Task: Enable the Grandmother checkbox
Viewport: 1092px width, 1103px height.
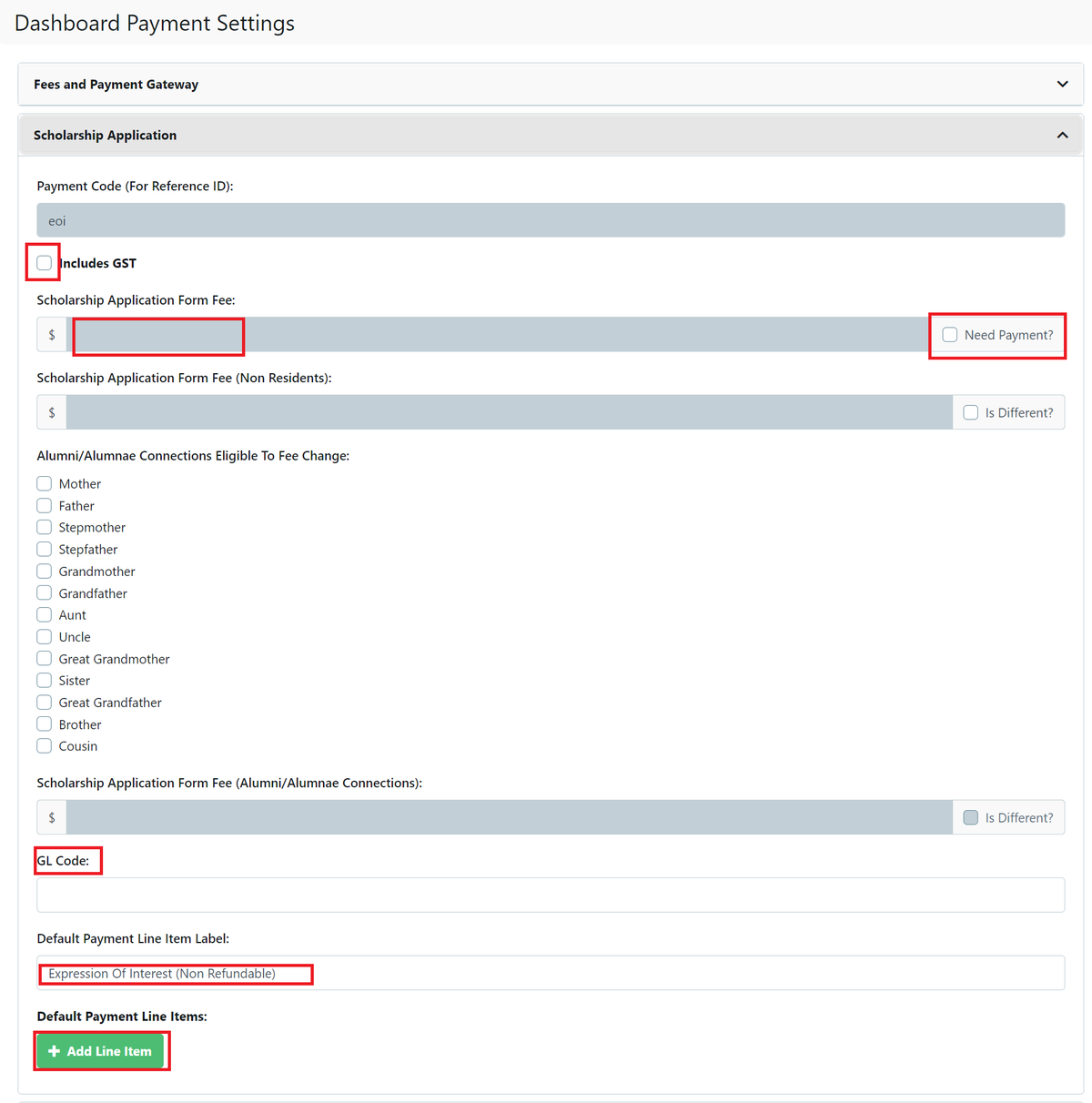Action: click(x=44, y=571)
